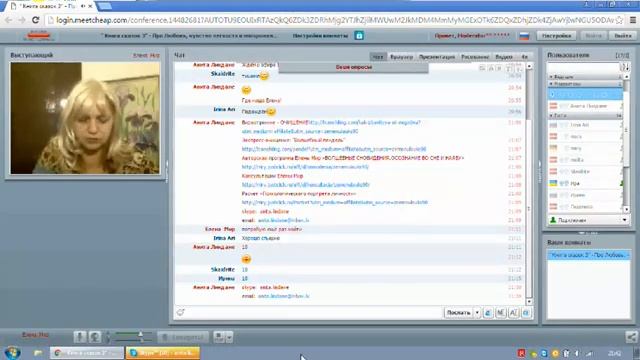640x360 pixels.
Task: Collapse the Гости group in users list
Action: click(584, 116)
